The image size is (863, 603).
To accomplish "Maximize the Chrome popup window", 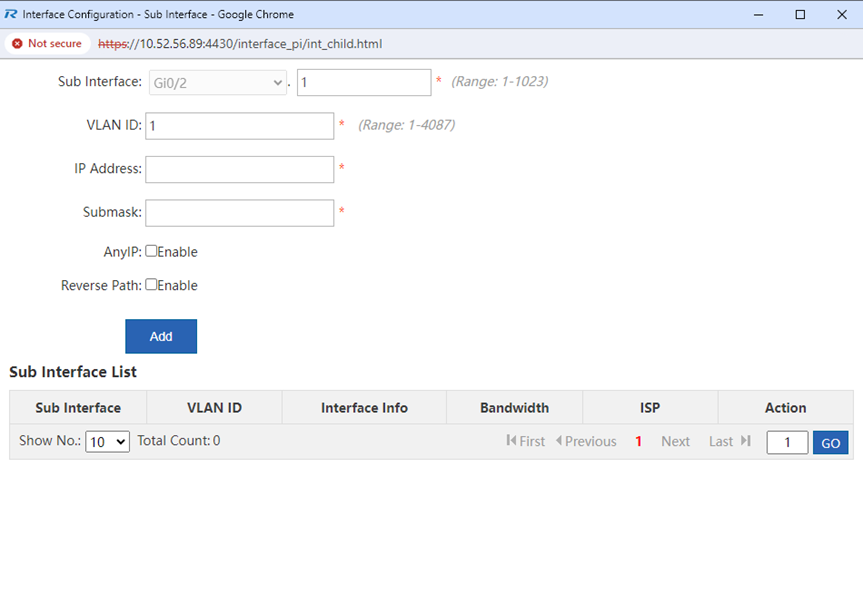I will pos(800,15).
